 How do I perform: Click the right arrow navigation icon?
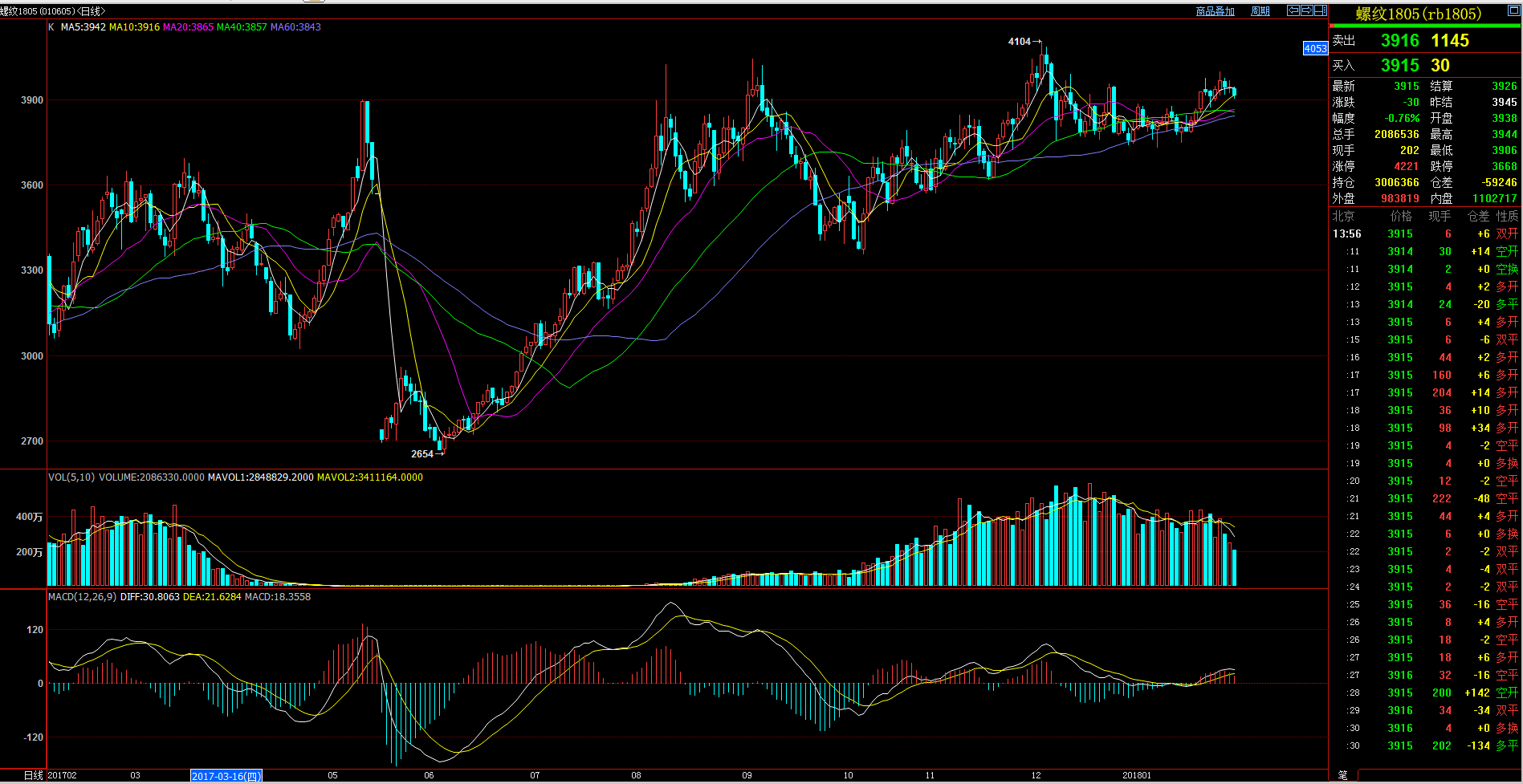tap(1306, 10)
